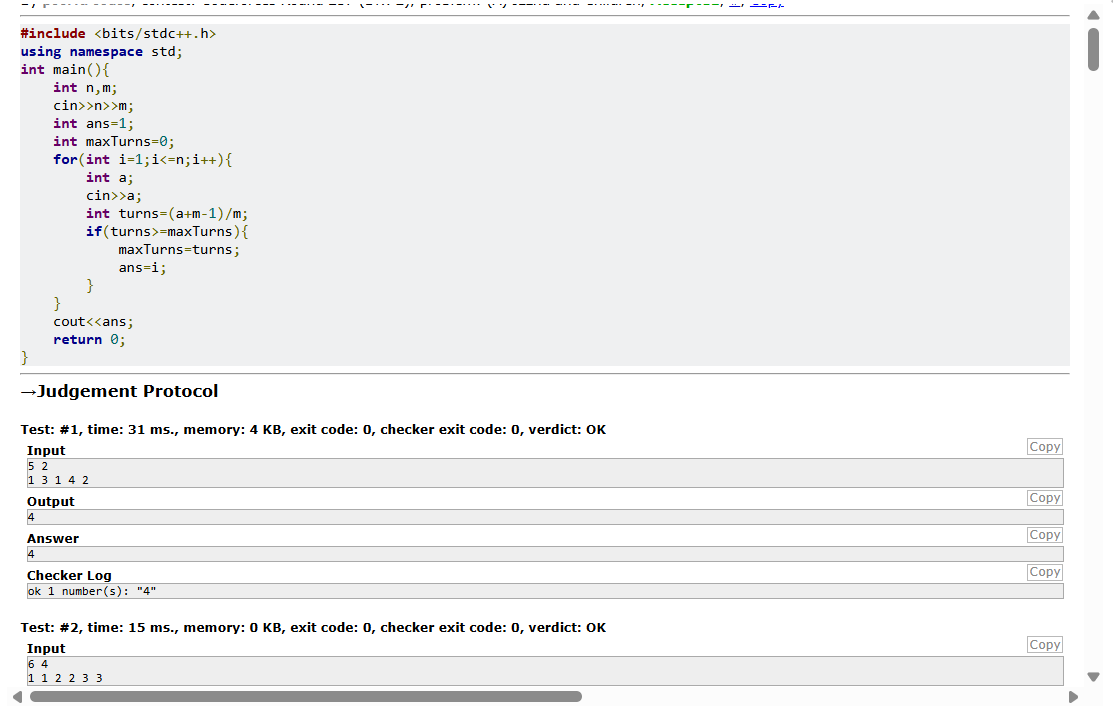This screenshot has height=712, width=1113.
Task: Click the horizontal scrollbar track right of thumb
Action: 823,697
